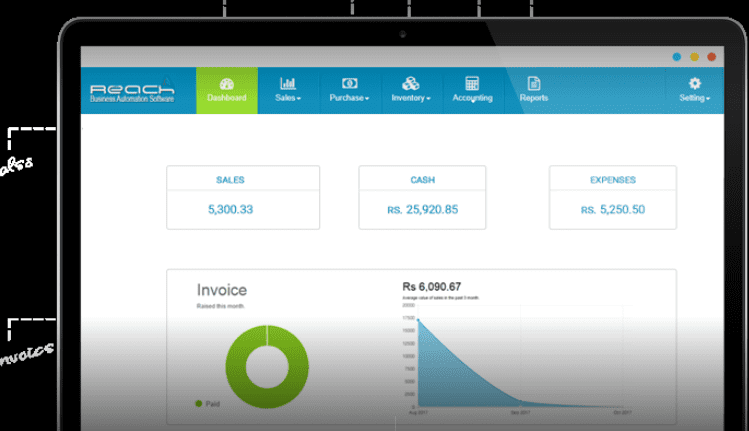
Task: Click the Setting gear icon
Action: (x=695, y=84)
